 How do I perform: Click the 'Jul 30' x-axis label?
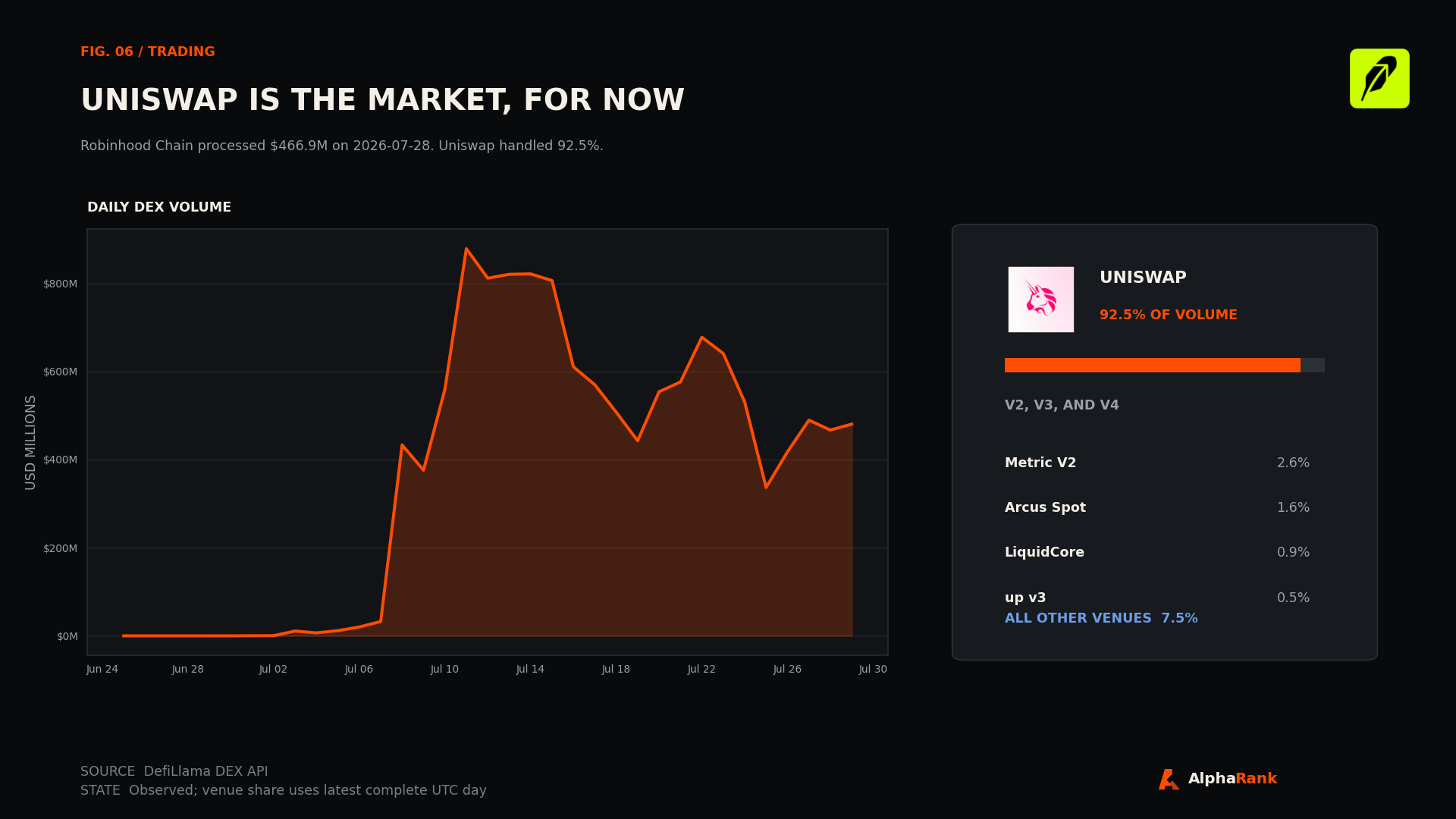pos(874,670)
